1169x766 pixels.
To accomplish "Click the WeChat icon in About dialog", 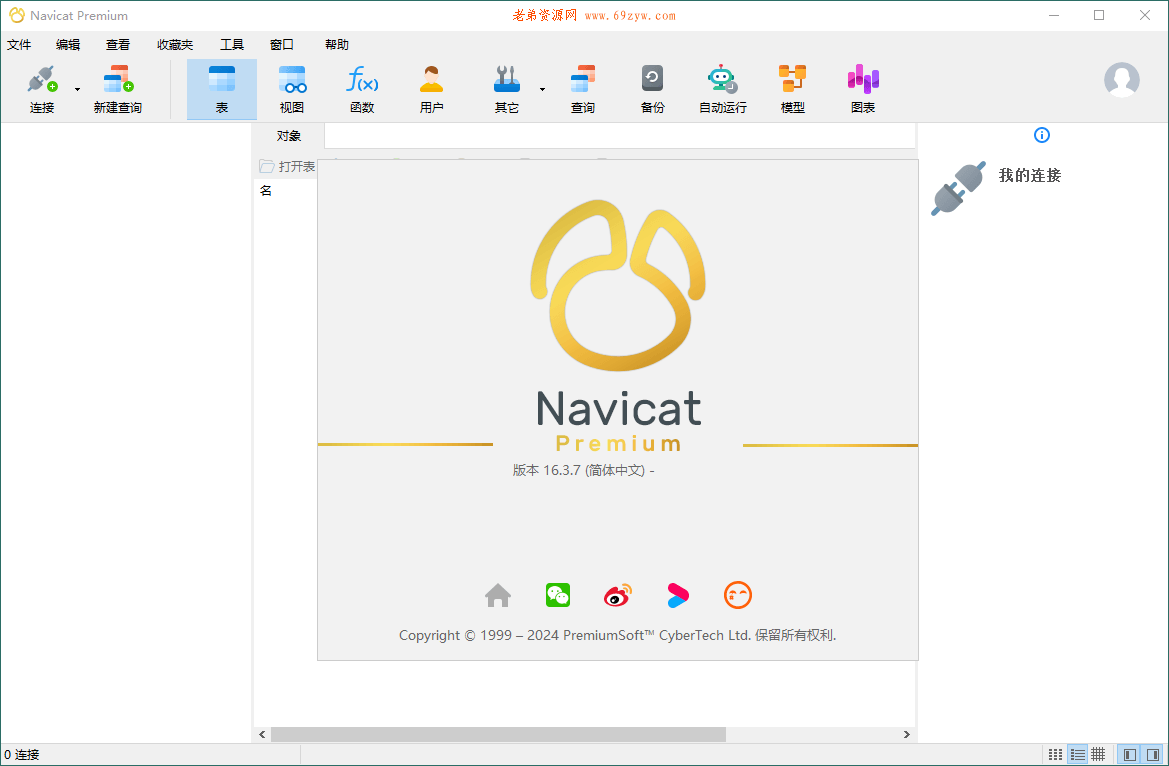I will (x=558, y=595).
